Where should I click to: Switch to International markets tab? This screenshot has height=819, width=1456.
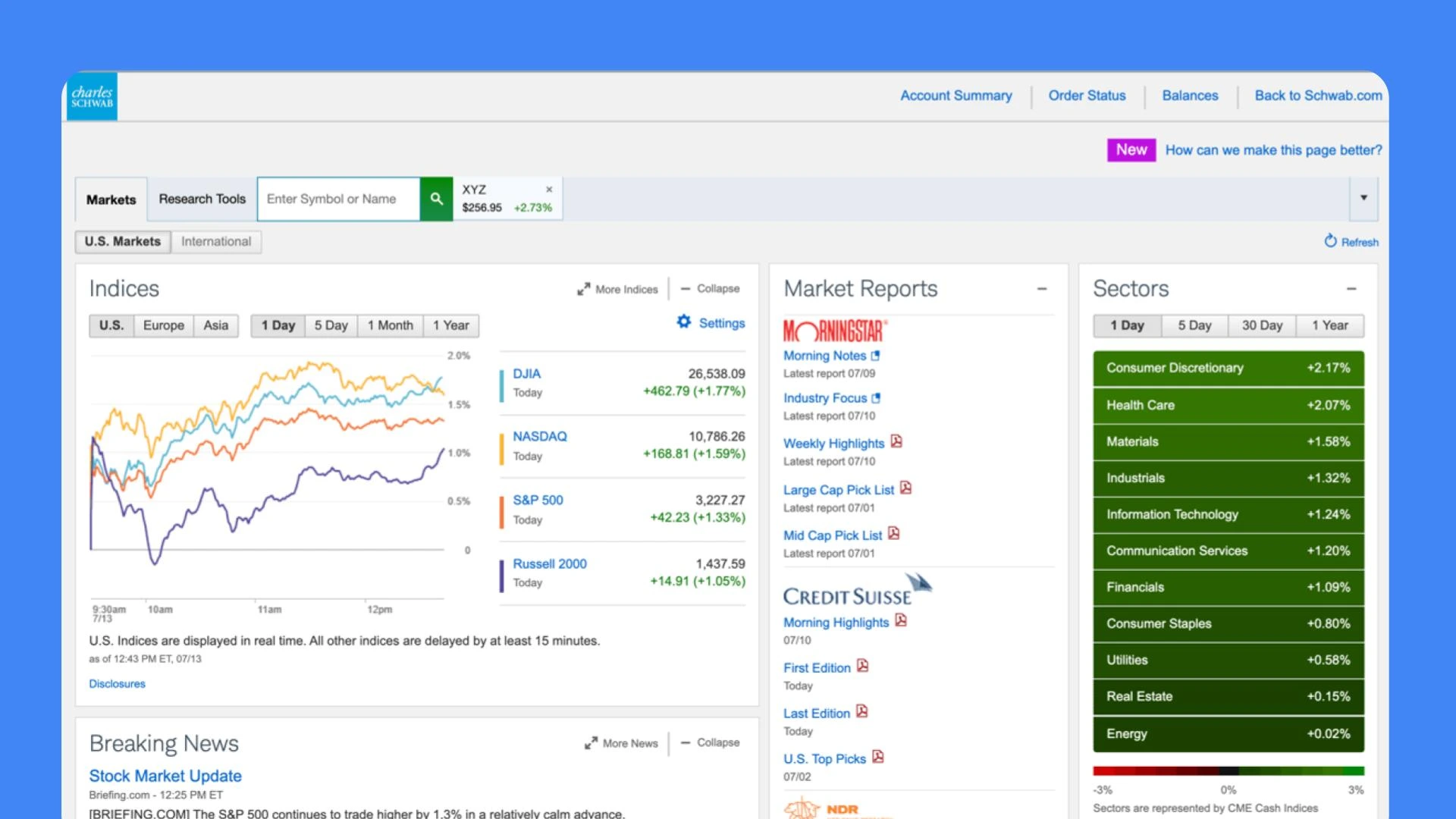[x=215, y=241]
